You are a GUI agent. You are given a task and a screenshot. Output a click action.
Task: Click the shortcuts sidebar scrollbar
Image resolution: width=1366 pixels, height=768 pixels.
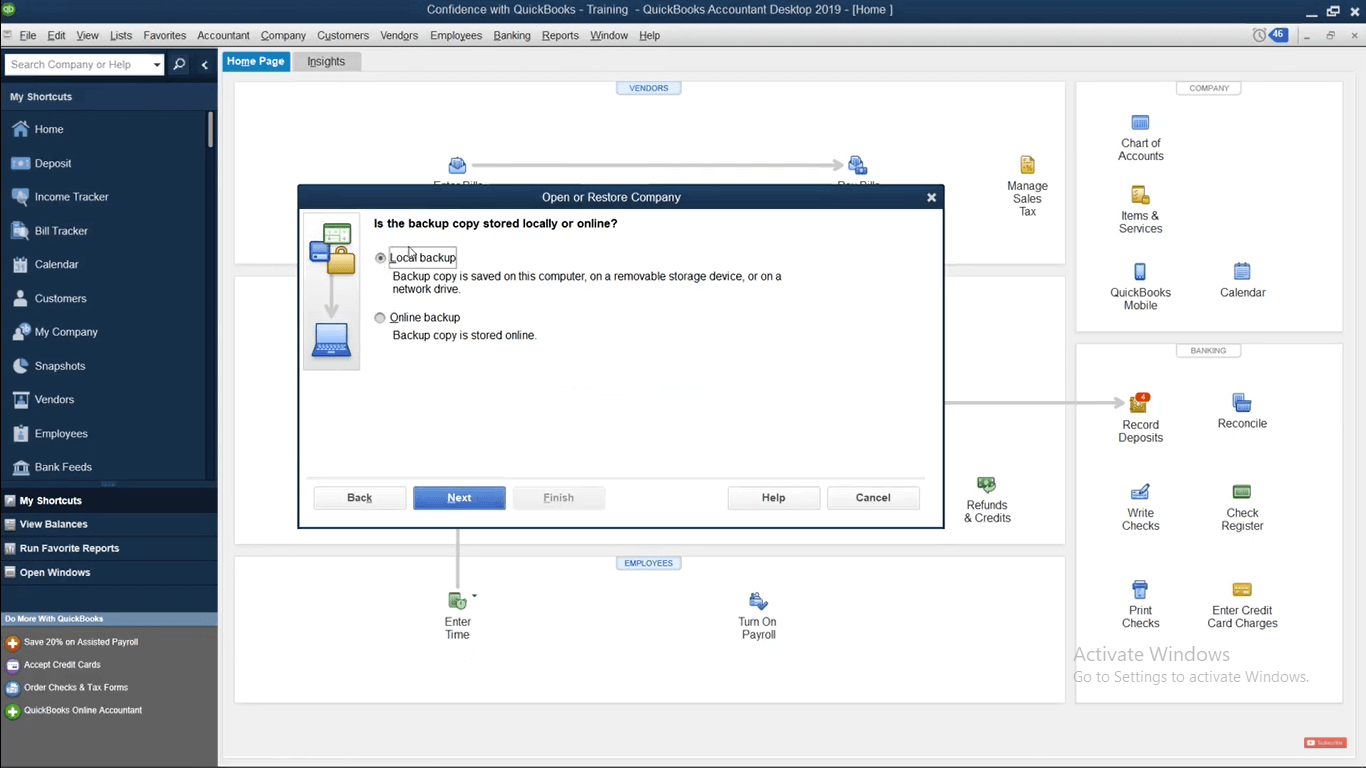(210, 130)
